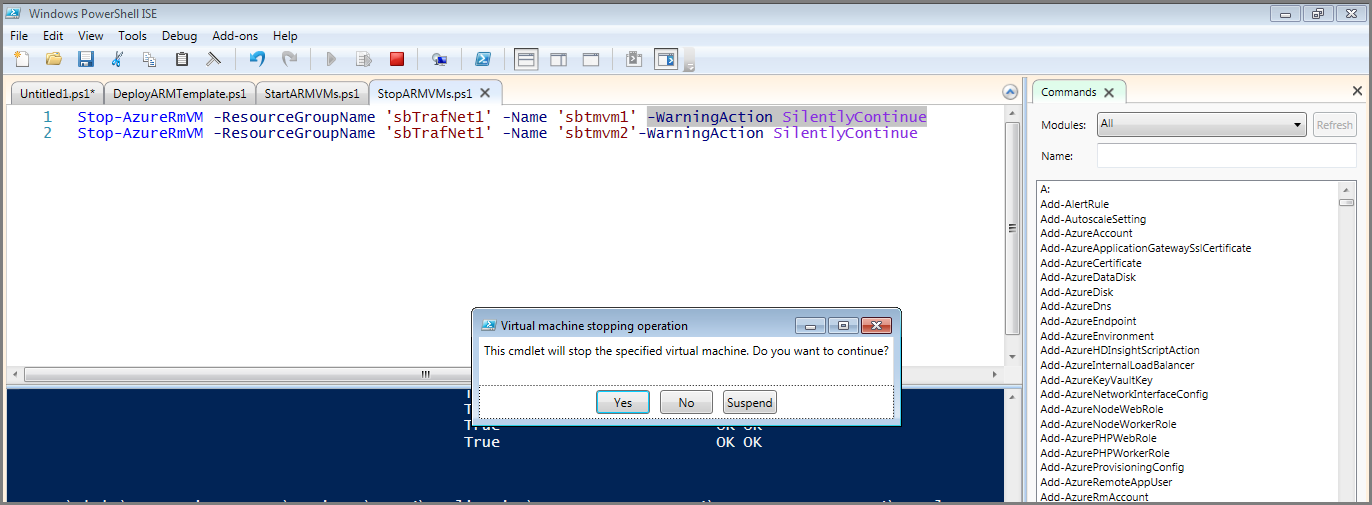
Task: Select Add-AzureHDInsightScriptAction command
Action: [1120, 350]
